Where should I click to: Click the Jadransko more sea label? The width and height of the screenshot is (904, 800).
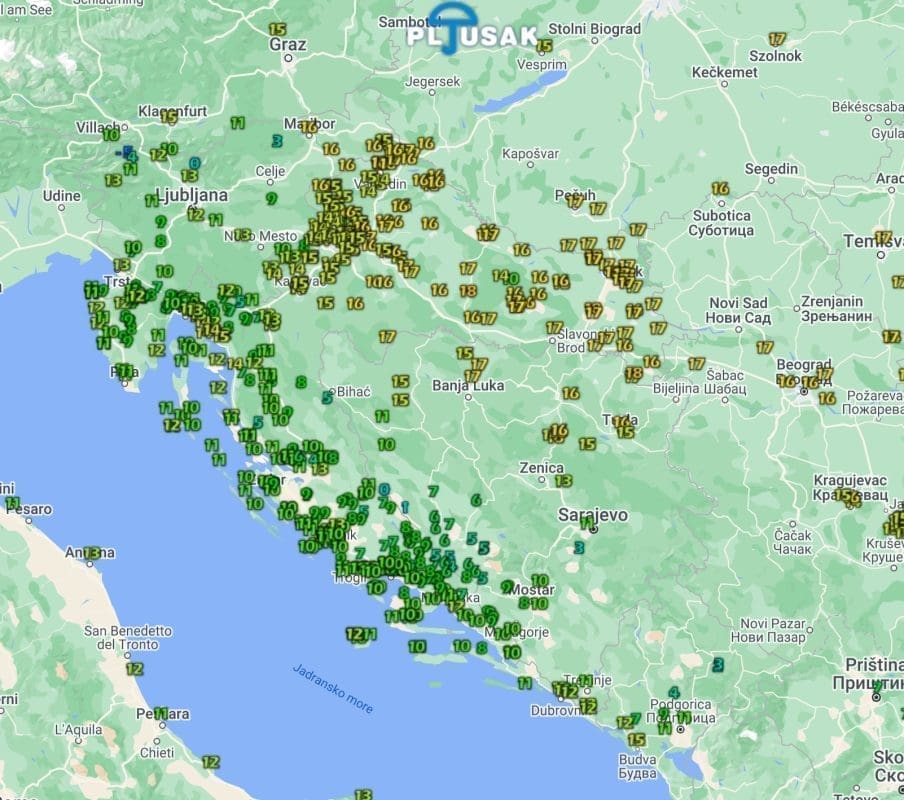click(x=333, y=688)
